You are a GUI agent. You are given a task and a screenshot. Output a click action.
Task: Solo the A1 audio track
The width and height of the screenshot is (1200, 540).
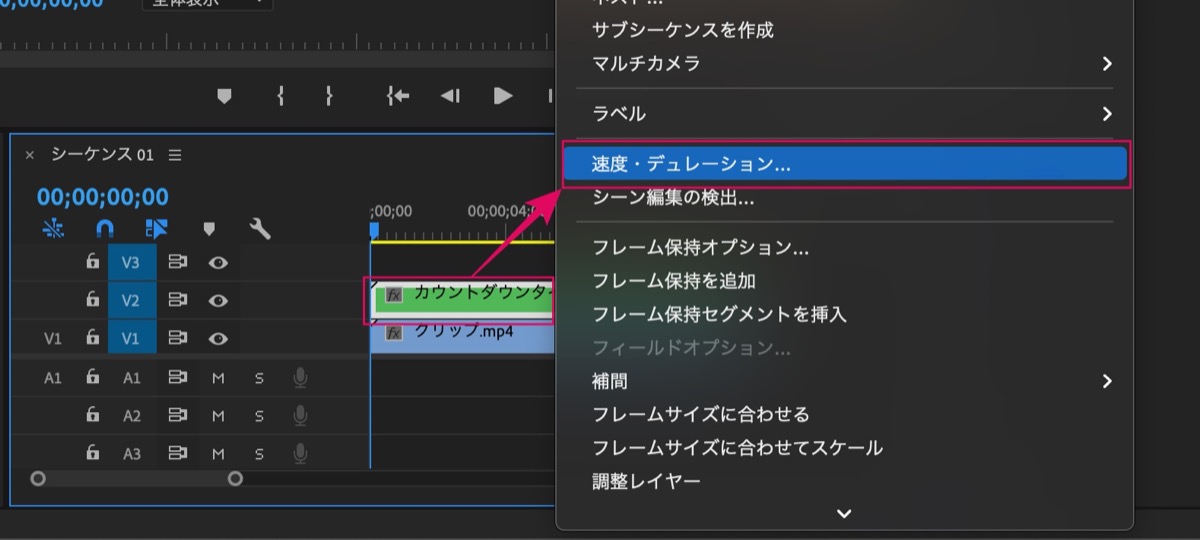click(x=259, y=378)
